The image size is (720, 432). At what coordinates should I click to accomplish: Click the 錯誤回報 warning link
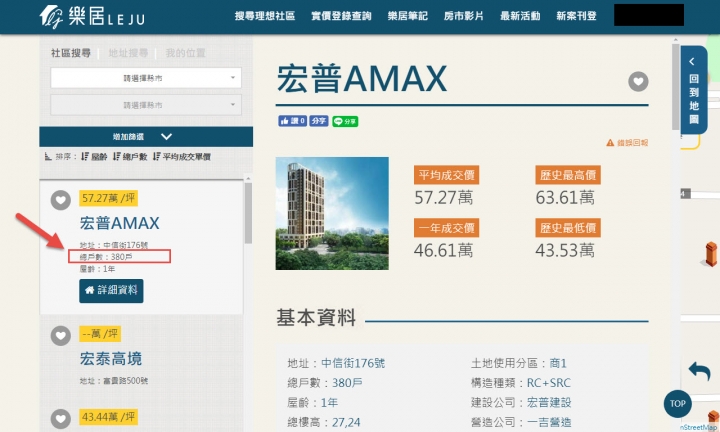click(x=627, y=143)
